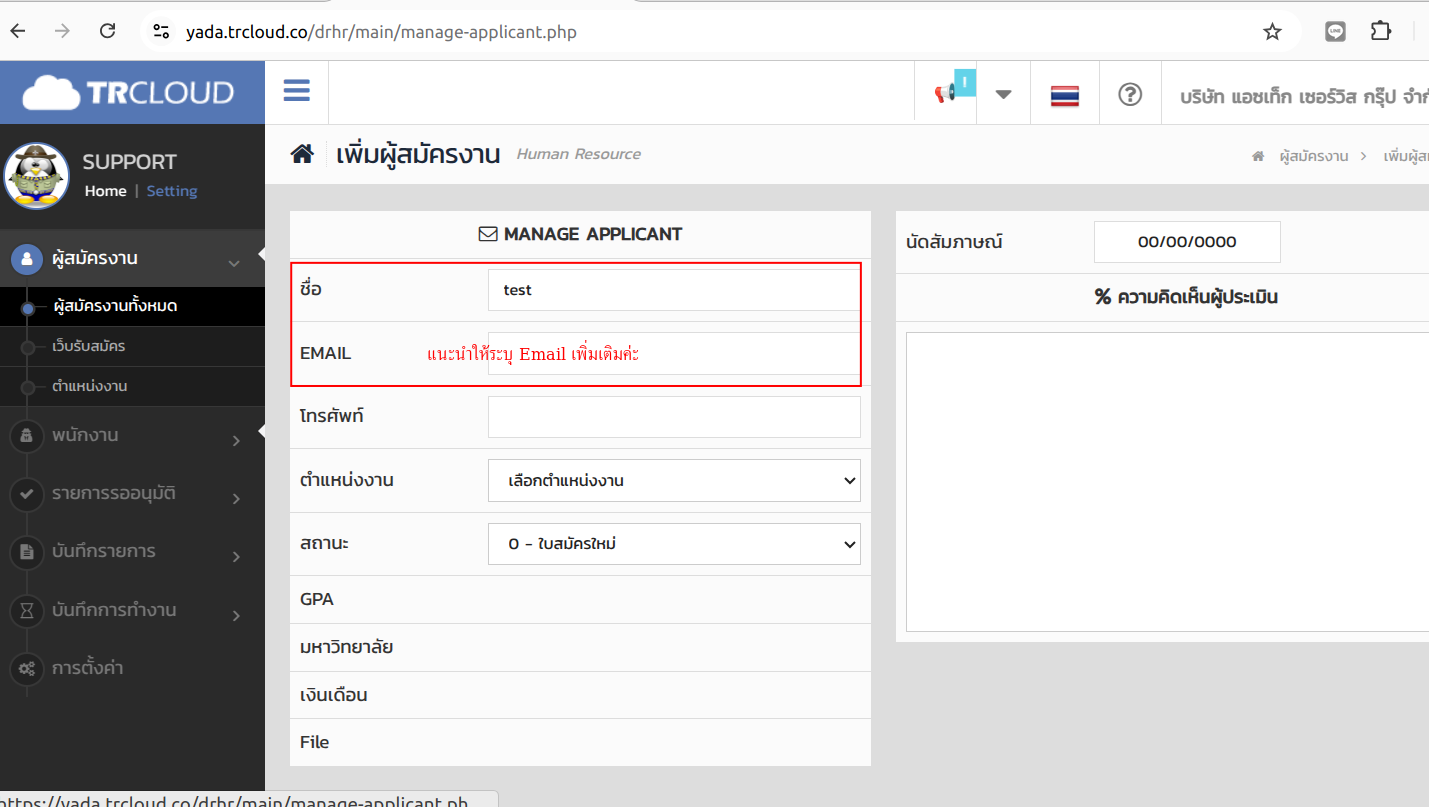Screen dimensions: 1429x807
Task: Click the SUPPORT user avatar
Action: click(37, 175)
